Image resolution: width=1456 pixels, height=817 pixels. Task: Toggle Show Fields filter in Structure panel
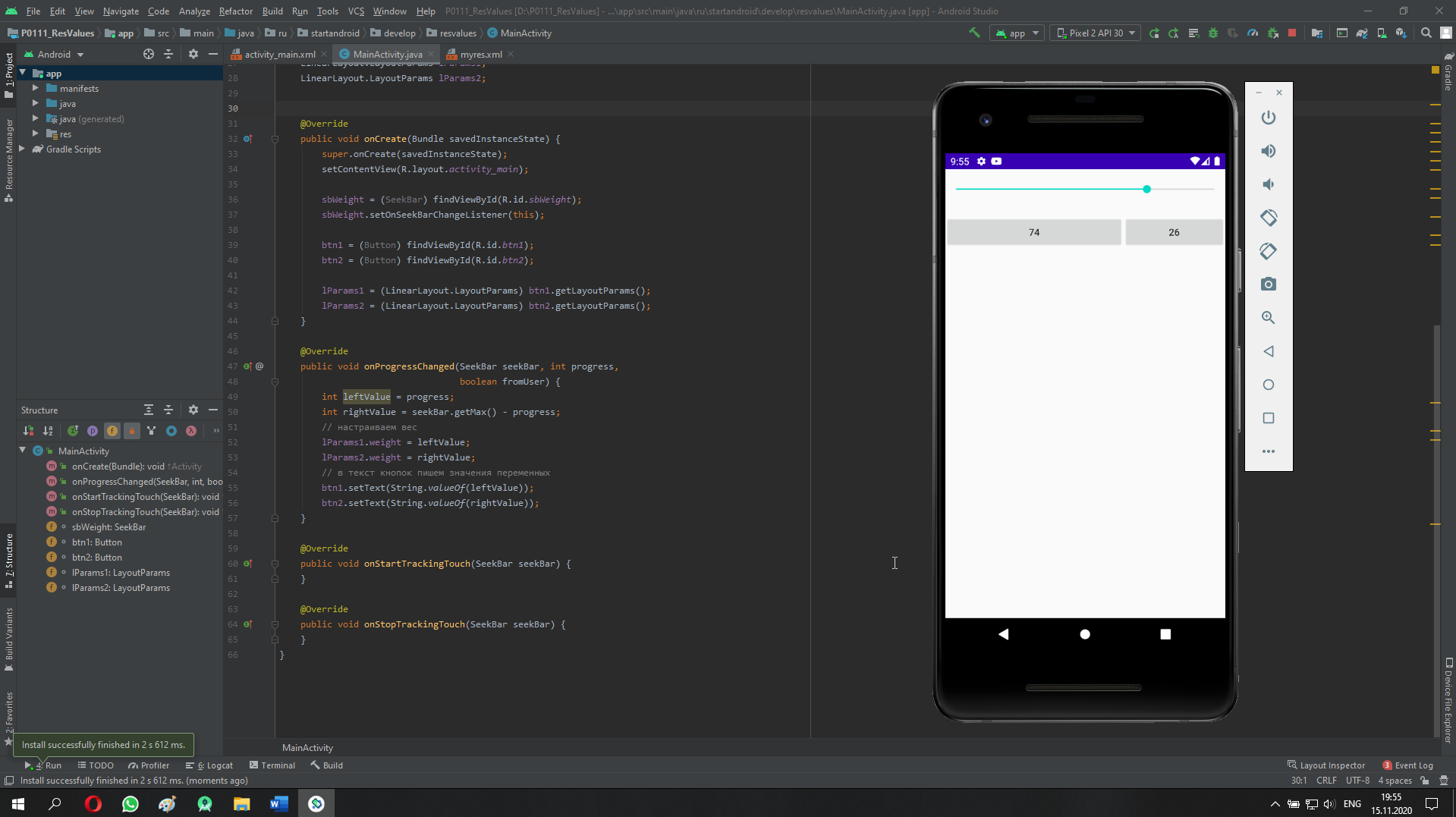point(112,431)
